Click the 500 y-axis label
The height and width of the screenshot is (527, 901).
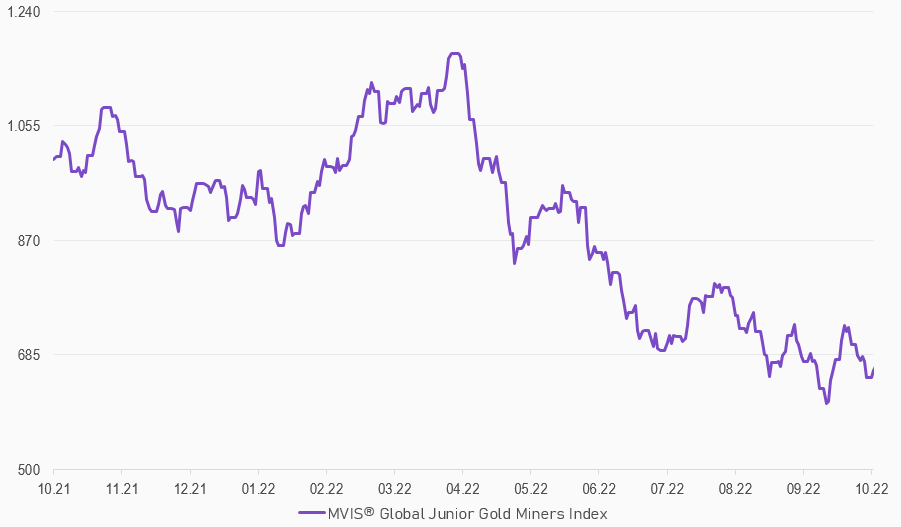coord(28,469)
